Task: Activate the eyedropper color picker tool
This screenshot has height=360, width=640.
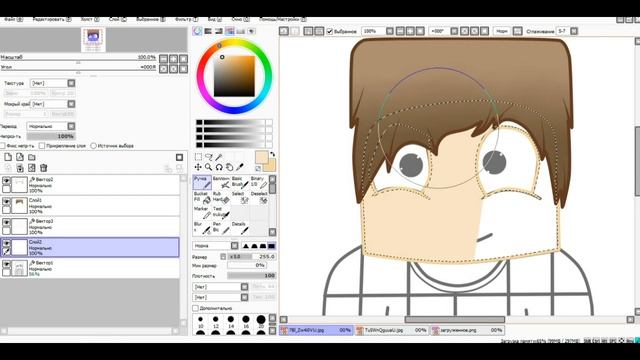Action: click(240, 167)
